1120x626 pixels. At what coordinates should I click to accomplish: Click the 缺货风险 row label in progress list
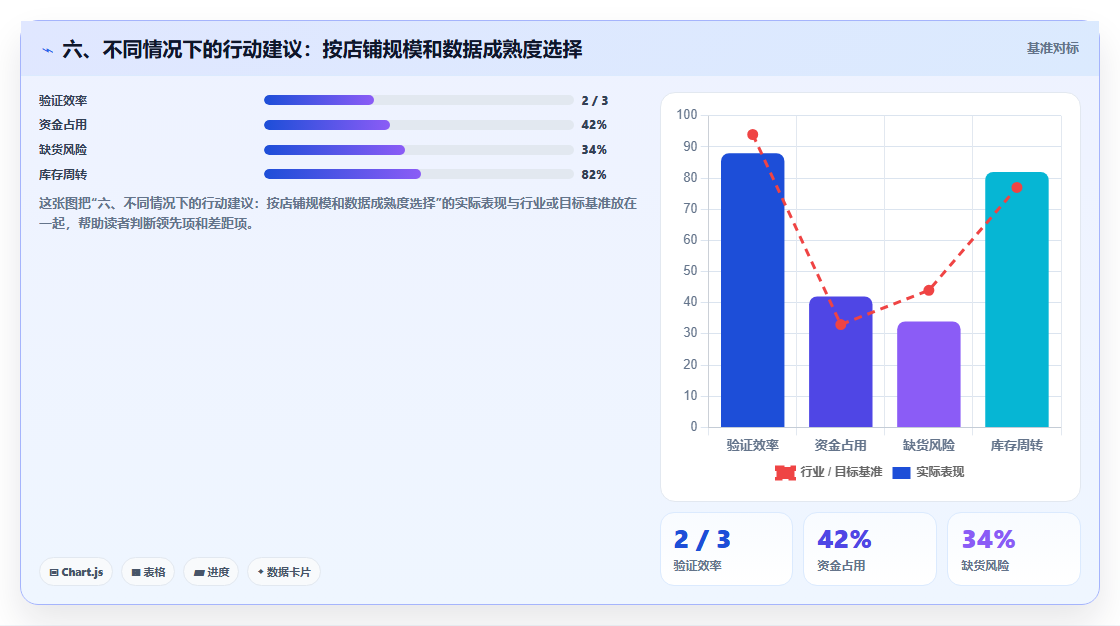click(63, 150)
